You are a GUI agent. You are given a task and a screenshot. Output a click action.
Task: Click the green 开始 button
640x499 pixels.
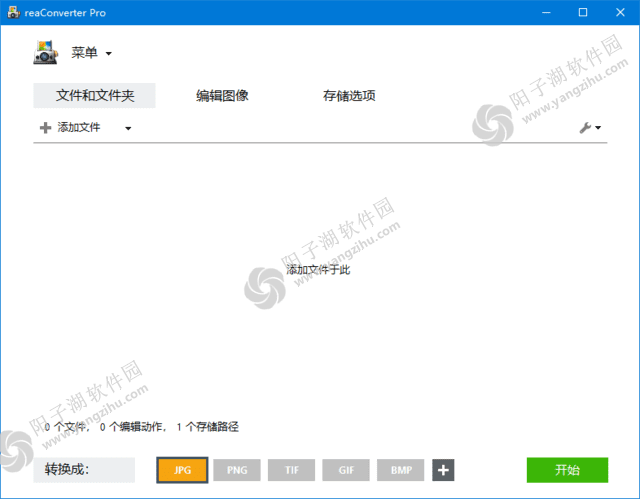coord(567,470)
